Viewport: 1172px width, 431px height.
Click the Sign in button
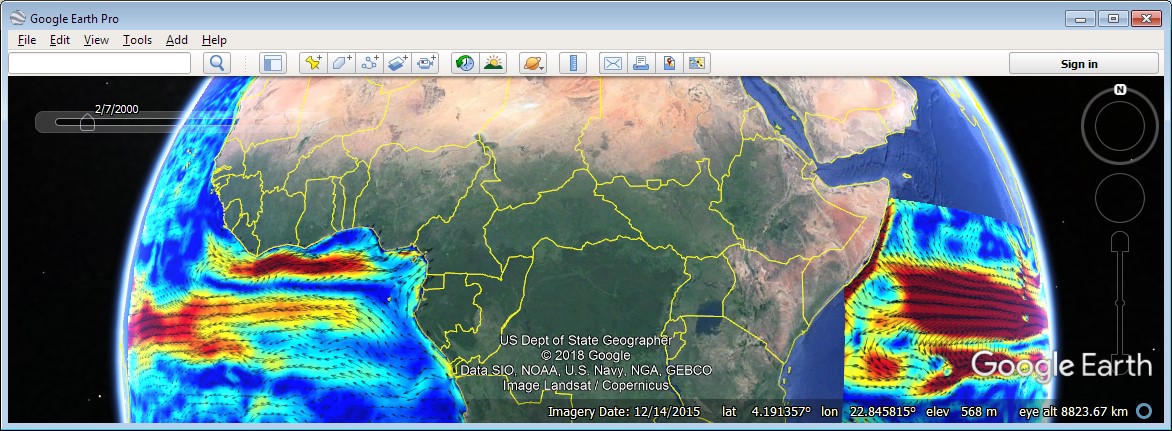1079,63
